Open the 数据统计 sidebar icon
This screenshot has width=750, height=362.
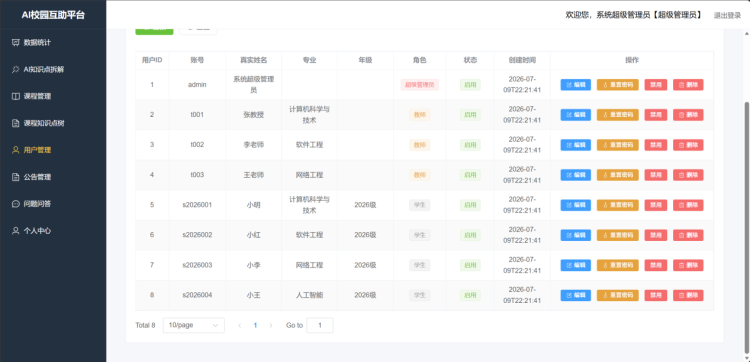click(x=15, y=43)
